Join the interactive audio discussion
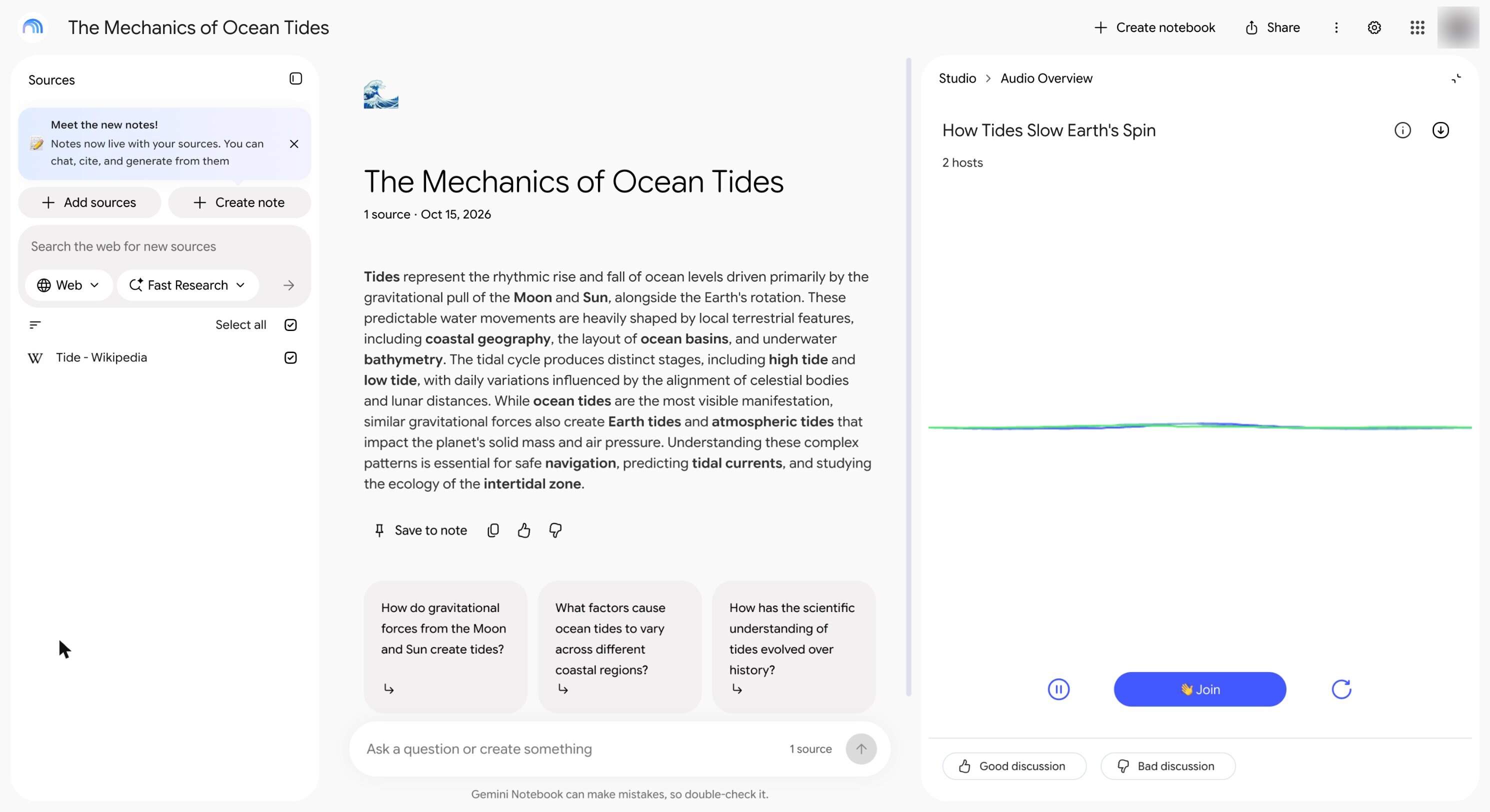The height and width of the screenshot is (812, 1490). point(1199,689)
